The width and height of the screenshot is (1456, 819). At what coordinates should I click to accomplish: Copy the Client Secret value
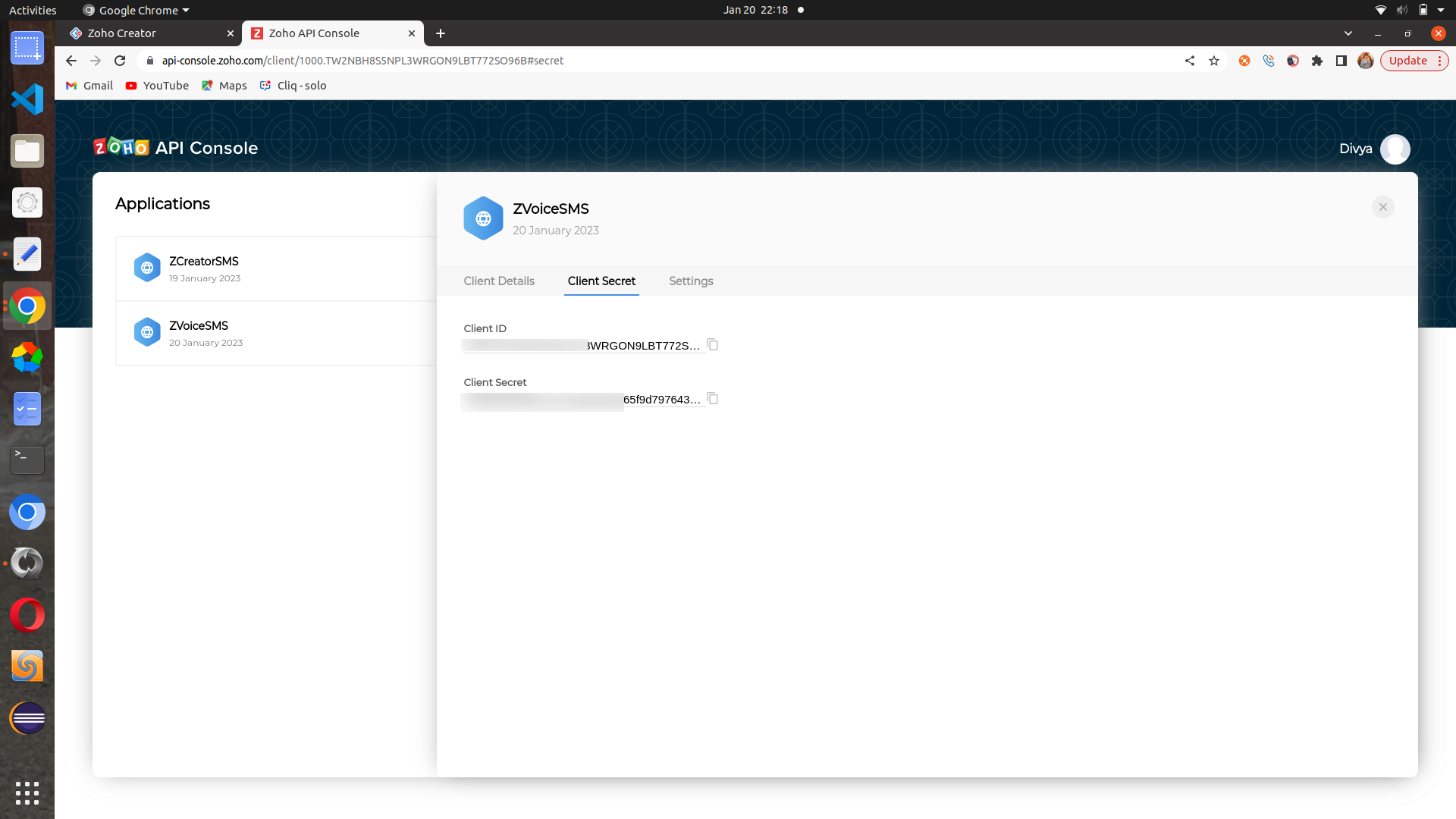click(713, 399)
